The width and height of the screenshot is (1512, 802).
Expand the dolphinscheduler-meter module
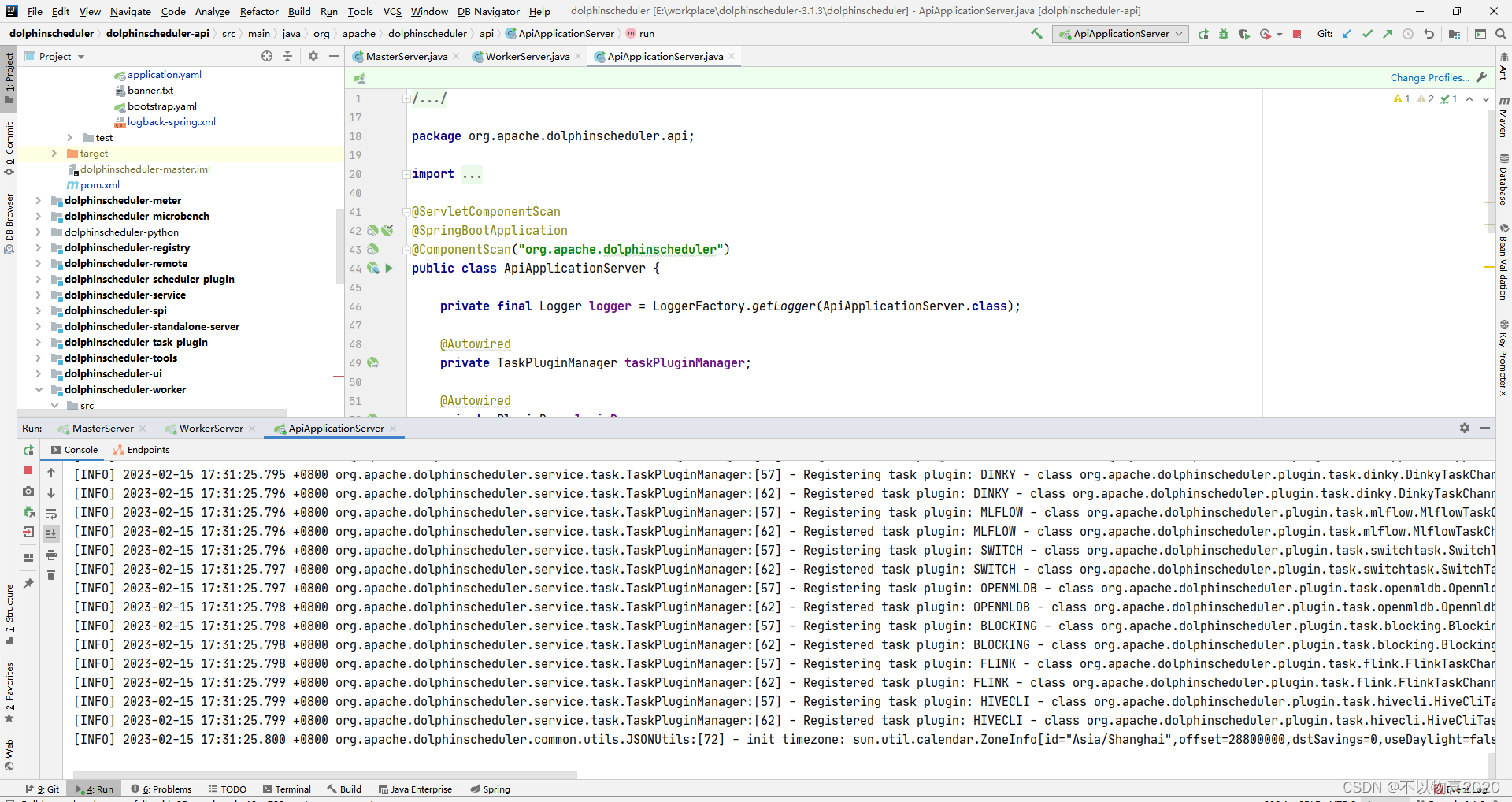point(38,201)
